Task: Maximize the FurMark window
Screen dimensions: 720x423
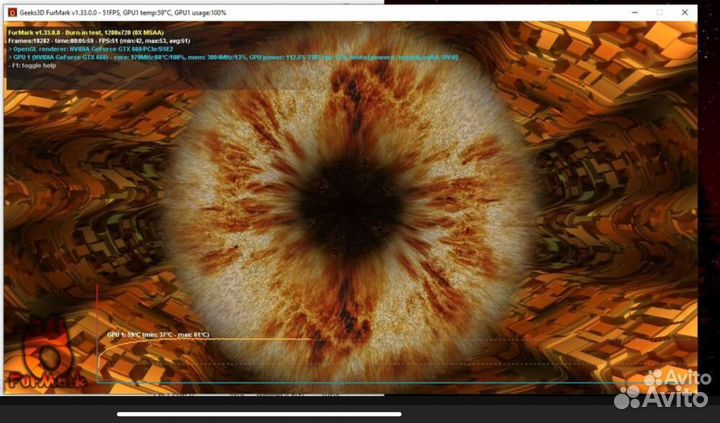Action: point(659,12)
